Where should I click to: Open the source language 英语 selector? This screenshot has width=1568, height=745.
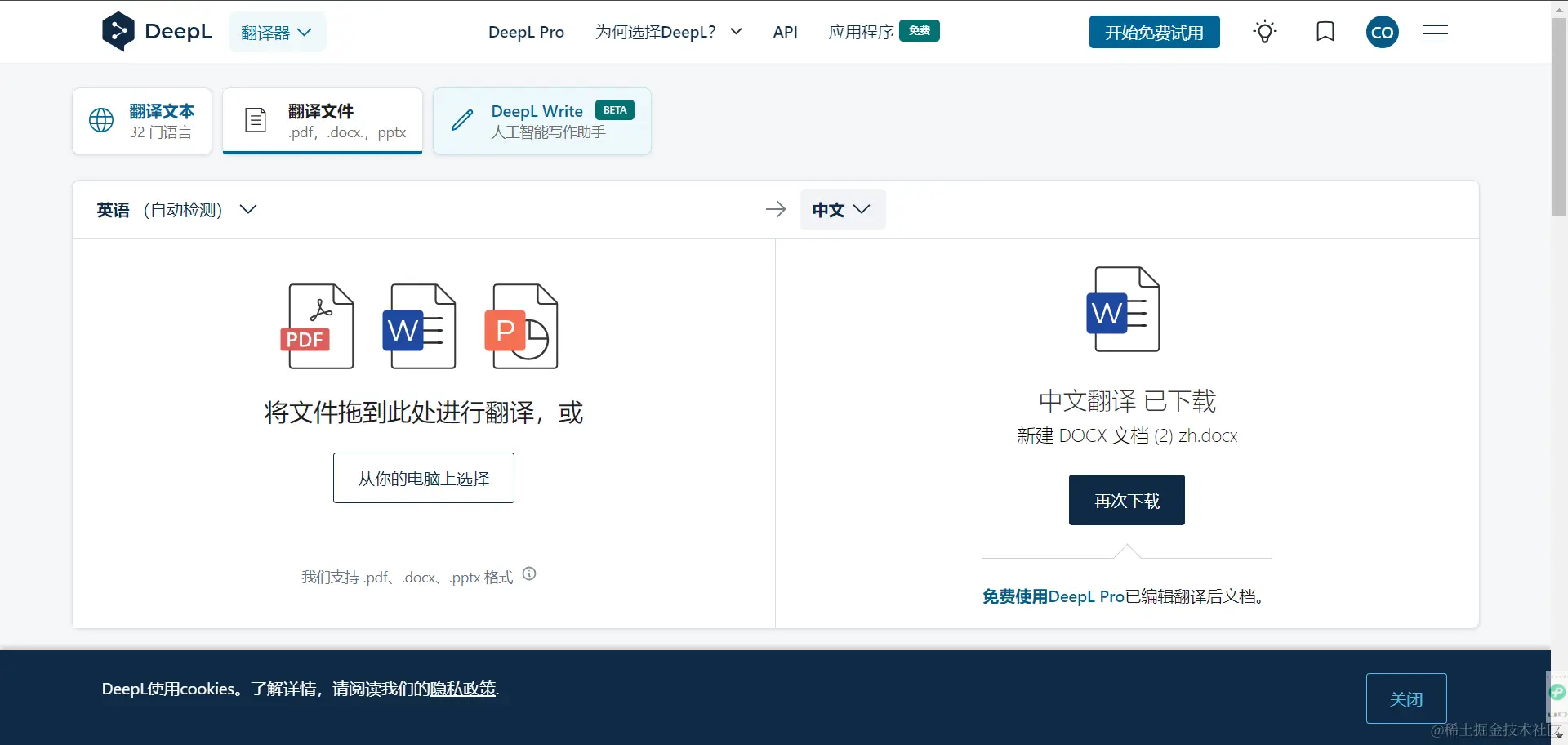point(176,210)
